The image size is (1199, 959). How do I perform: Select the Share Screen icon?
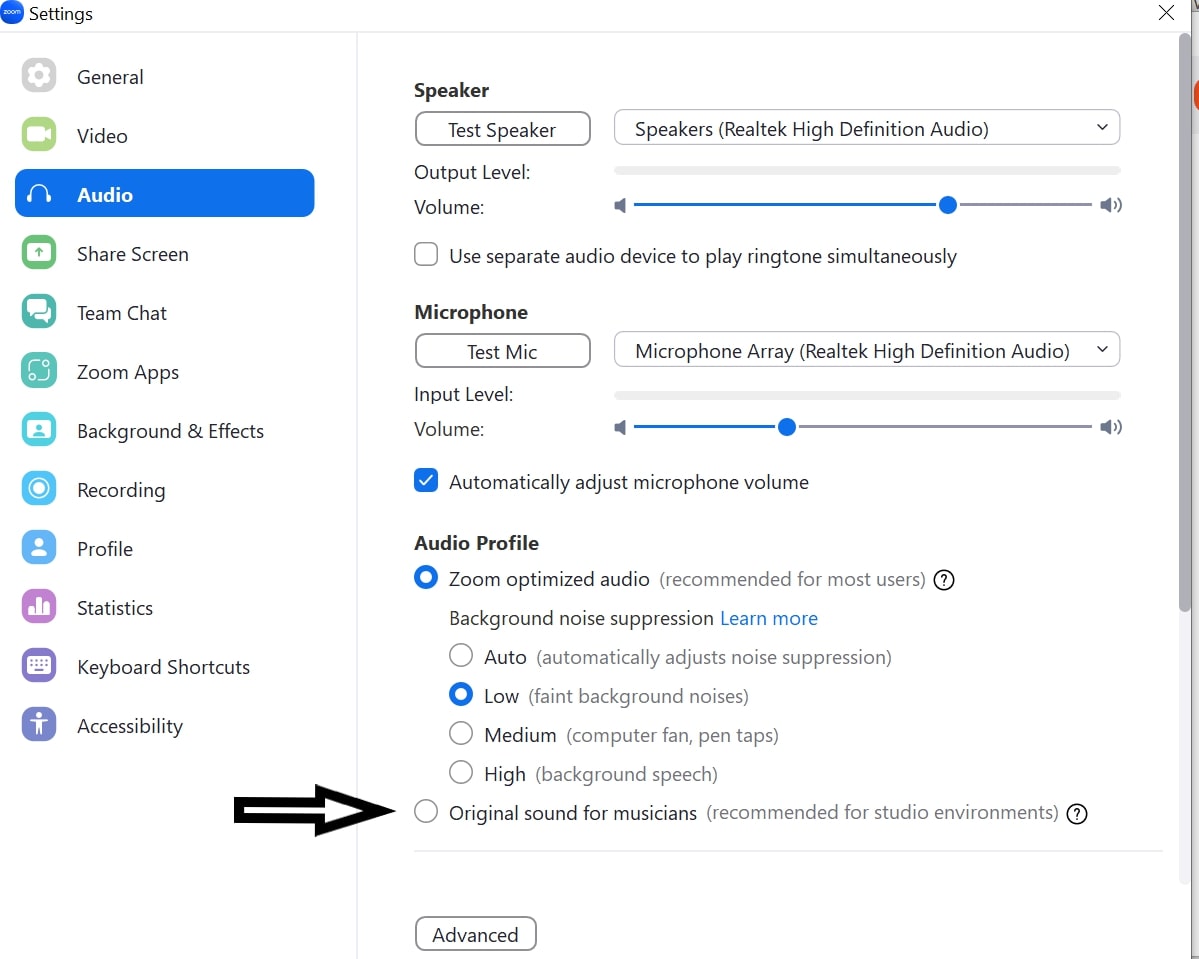(x=39, y=253)
